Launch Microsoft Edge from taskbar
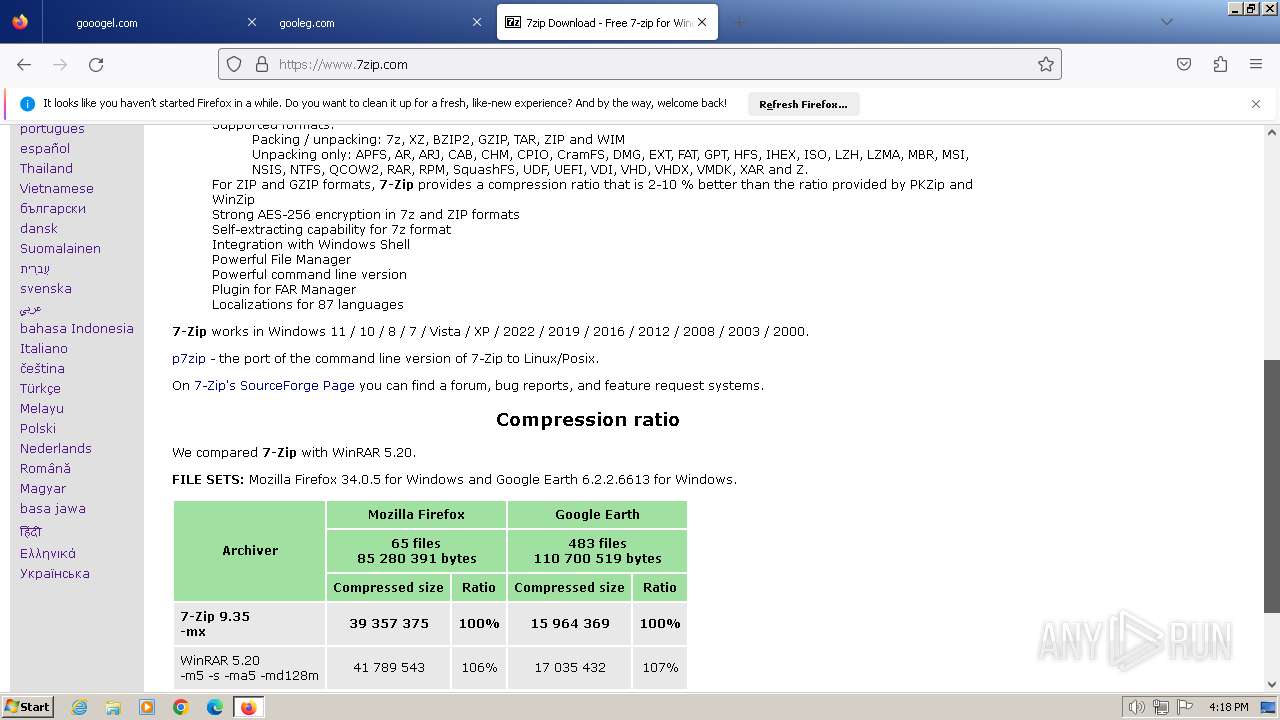The image size is (1280, 720). [215, 707]
